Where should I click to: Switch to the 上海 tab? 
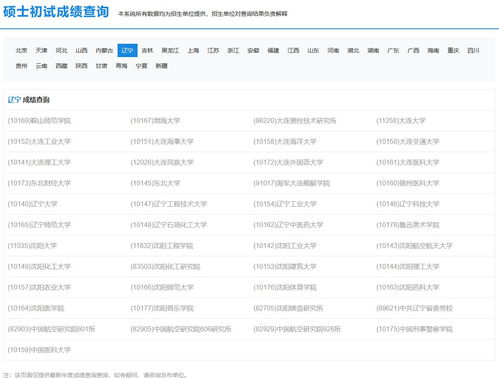click(x=193, y=50)
